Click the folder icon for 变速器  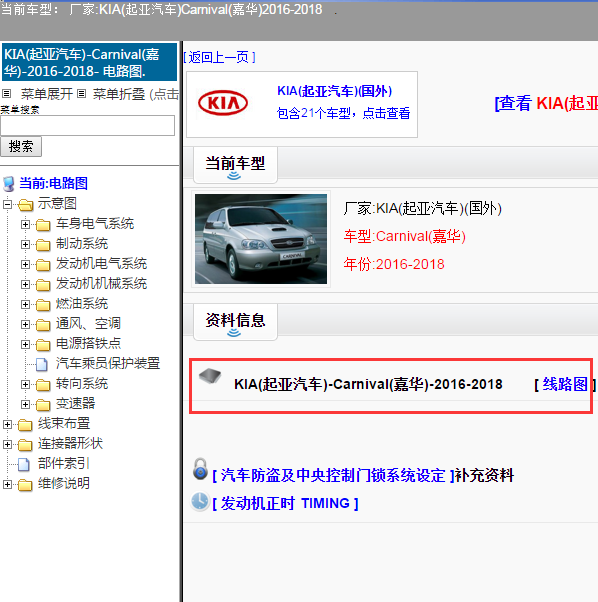pyautogui.click(x=43, y=405)
